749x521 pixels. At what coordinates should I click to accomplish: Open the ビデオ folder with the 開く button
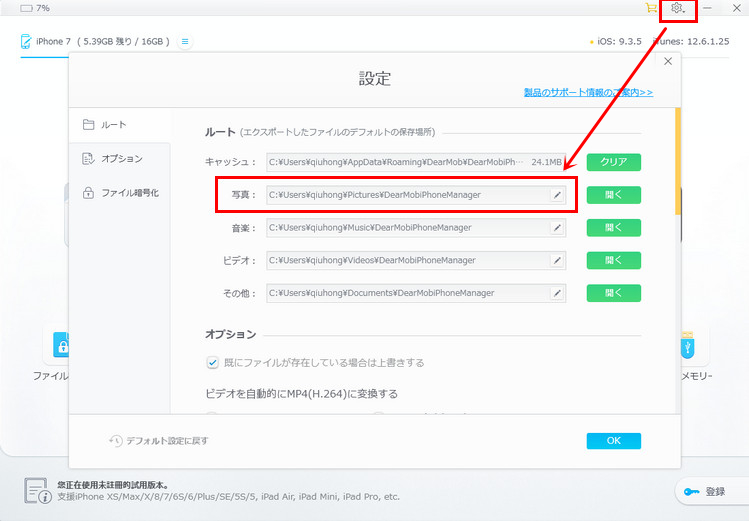tap(613, 260)
